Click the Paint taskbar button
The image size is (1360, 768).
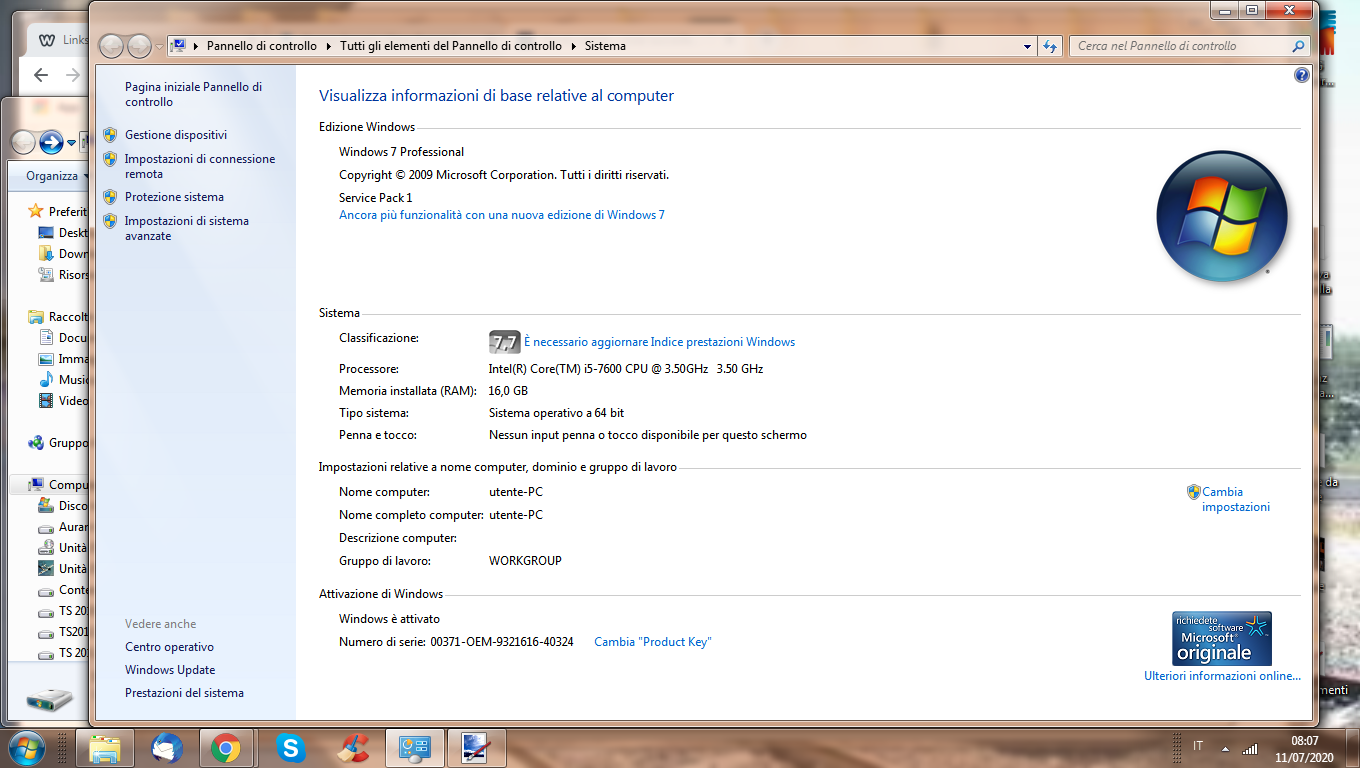pyautogui.click(x=476, y=748)
